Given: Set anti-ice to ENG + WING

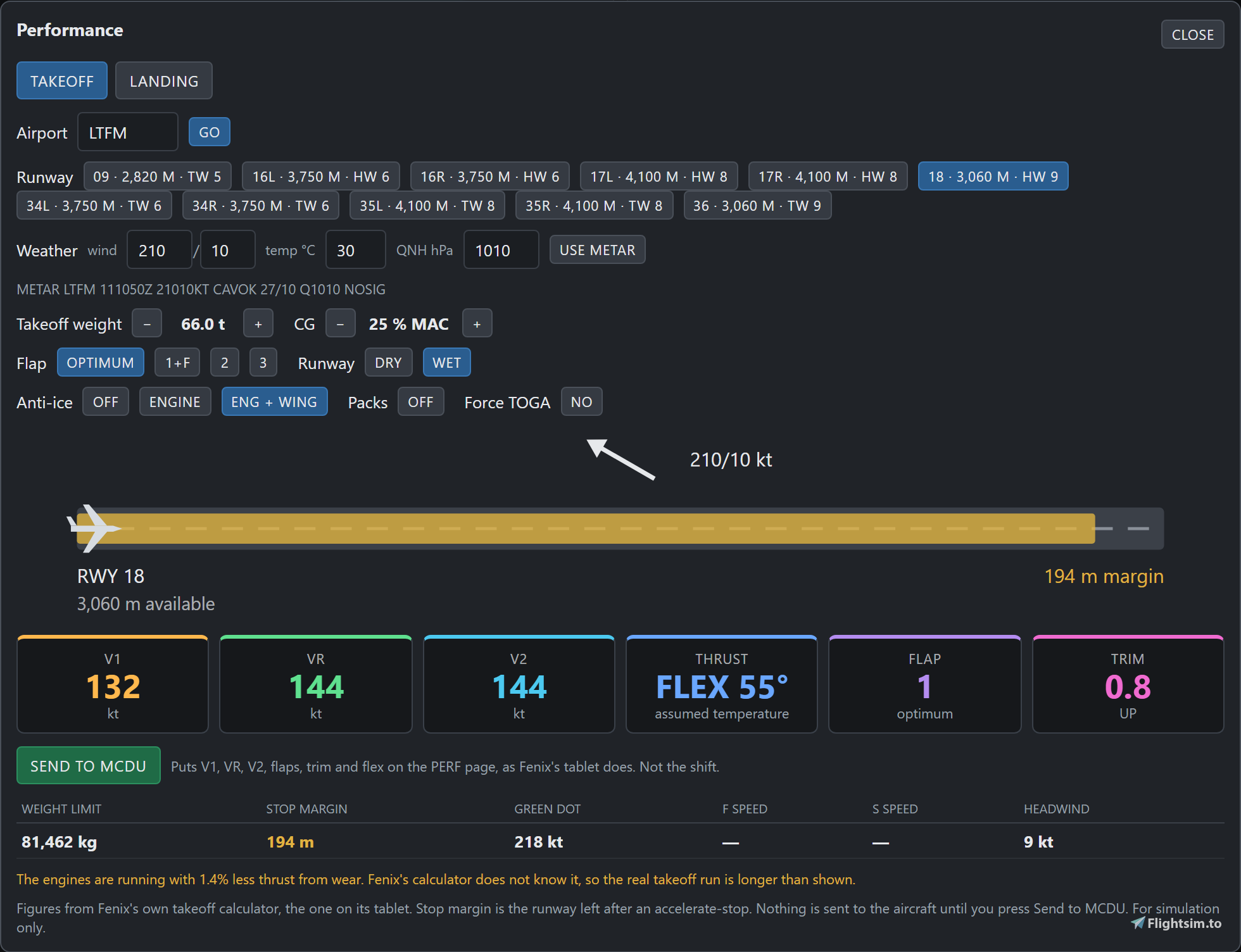Looking at the screenshot, I should click(274, 402).
